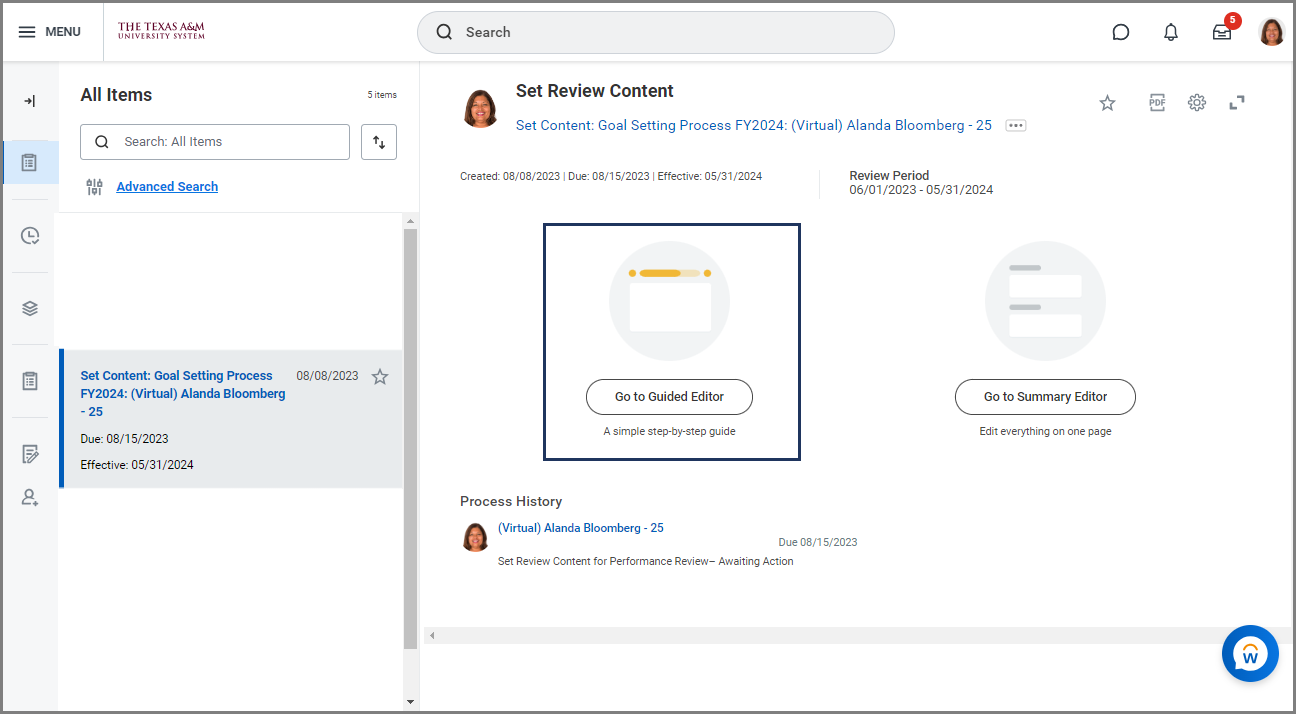Click the top global Search field
The height and width of the screenshot is (714, 1296).
click(x=655, y=32)
